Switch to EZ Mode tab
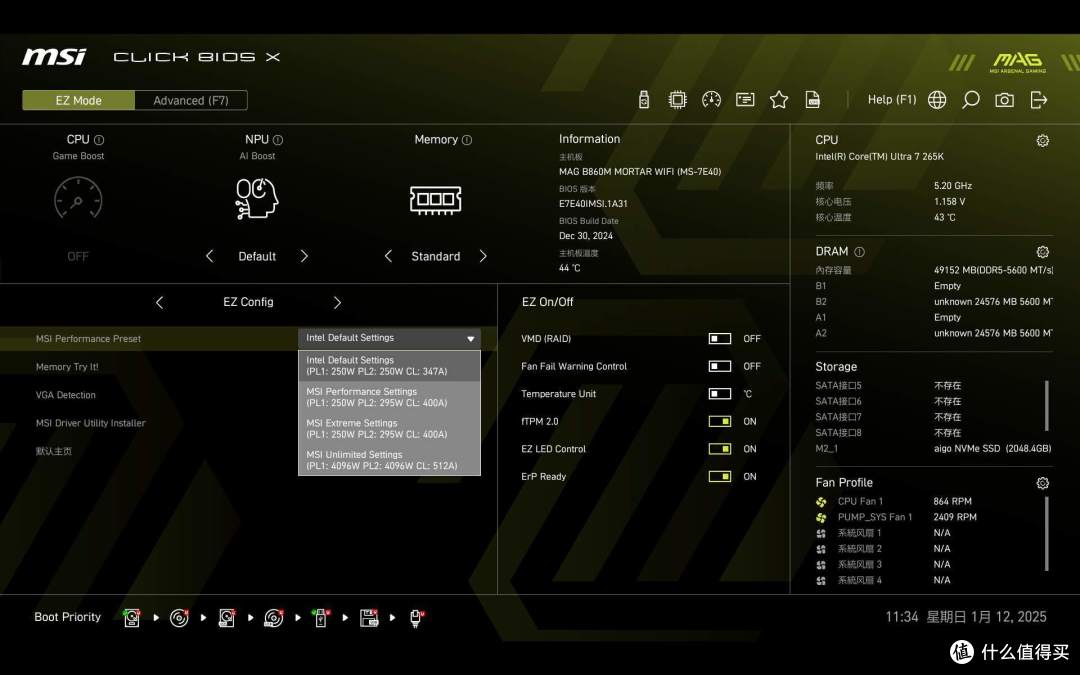The width and height of the screenshot is (1080, 675). 79,101
